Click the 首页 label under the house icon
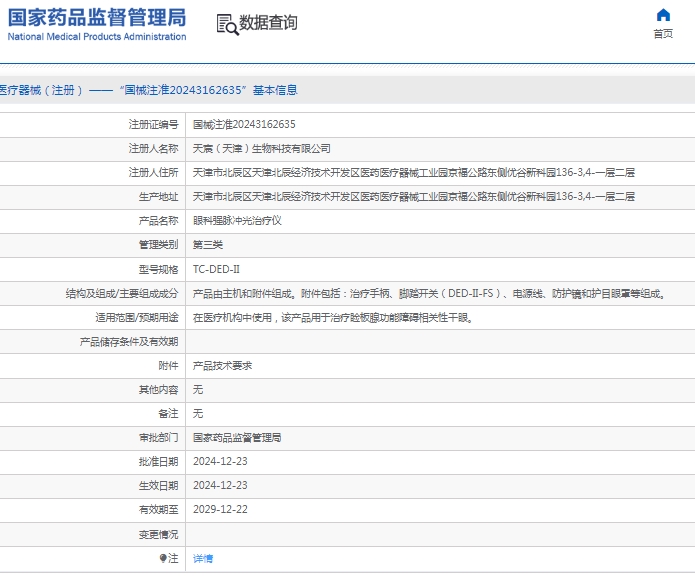This screenshot has width=695, height=580. coord(663,34)
